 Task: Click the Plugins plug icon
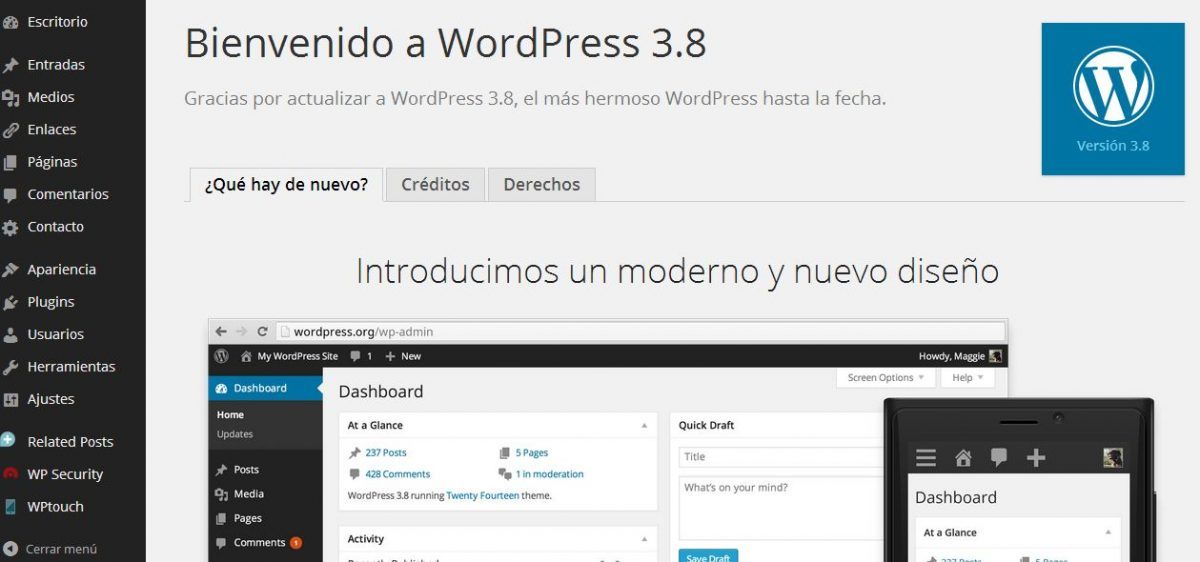pyautogui.click(x=10, y=302)
